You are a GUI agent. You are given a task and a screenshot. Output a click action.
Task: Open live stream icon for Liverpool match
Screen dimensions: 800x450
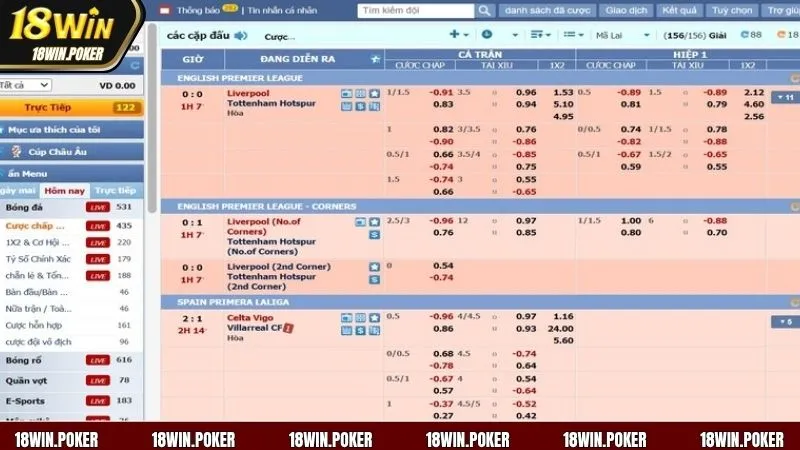click(x=346, y=94)
